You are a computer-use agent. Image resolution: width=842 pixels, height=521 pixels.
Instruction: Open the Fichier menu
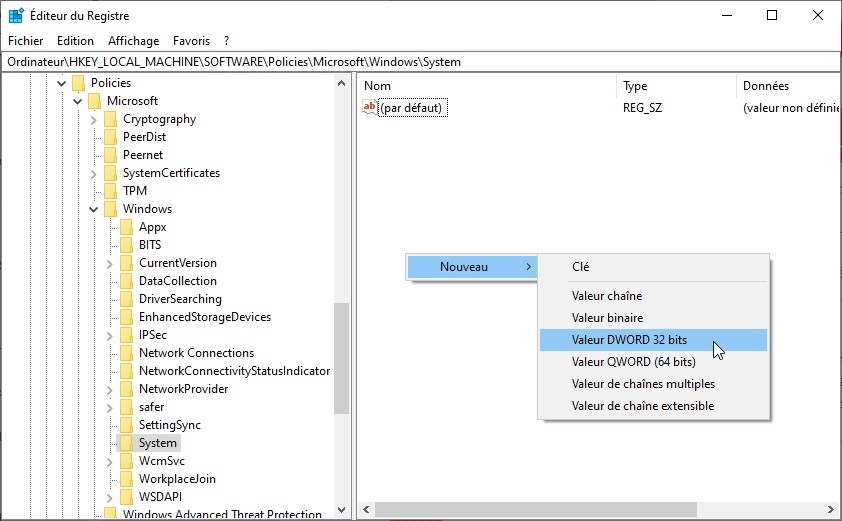coord(25,41)
